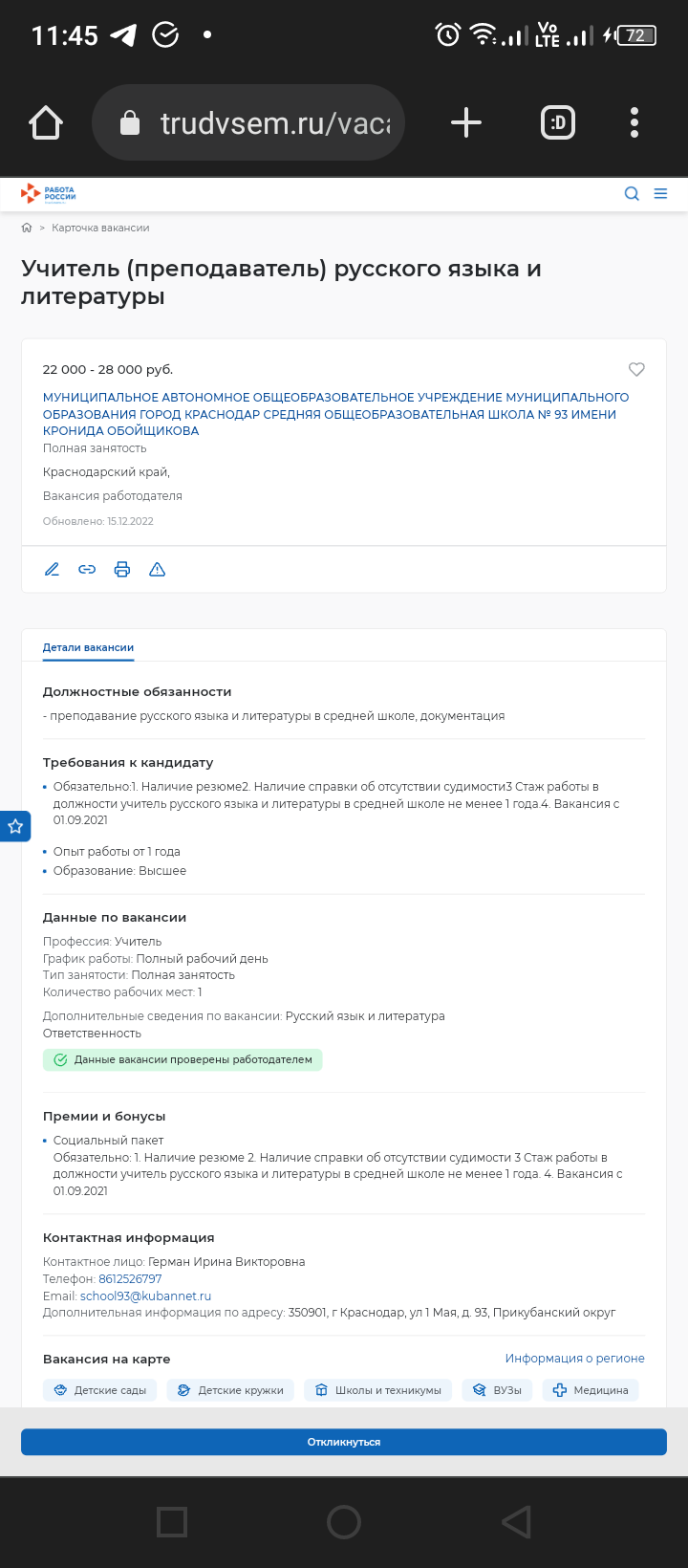Open the browser tab switcher

(558, 122)
